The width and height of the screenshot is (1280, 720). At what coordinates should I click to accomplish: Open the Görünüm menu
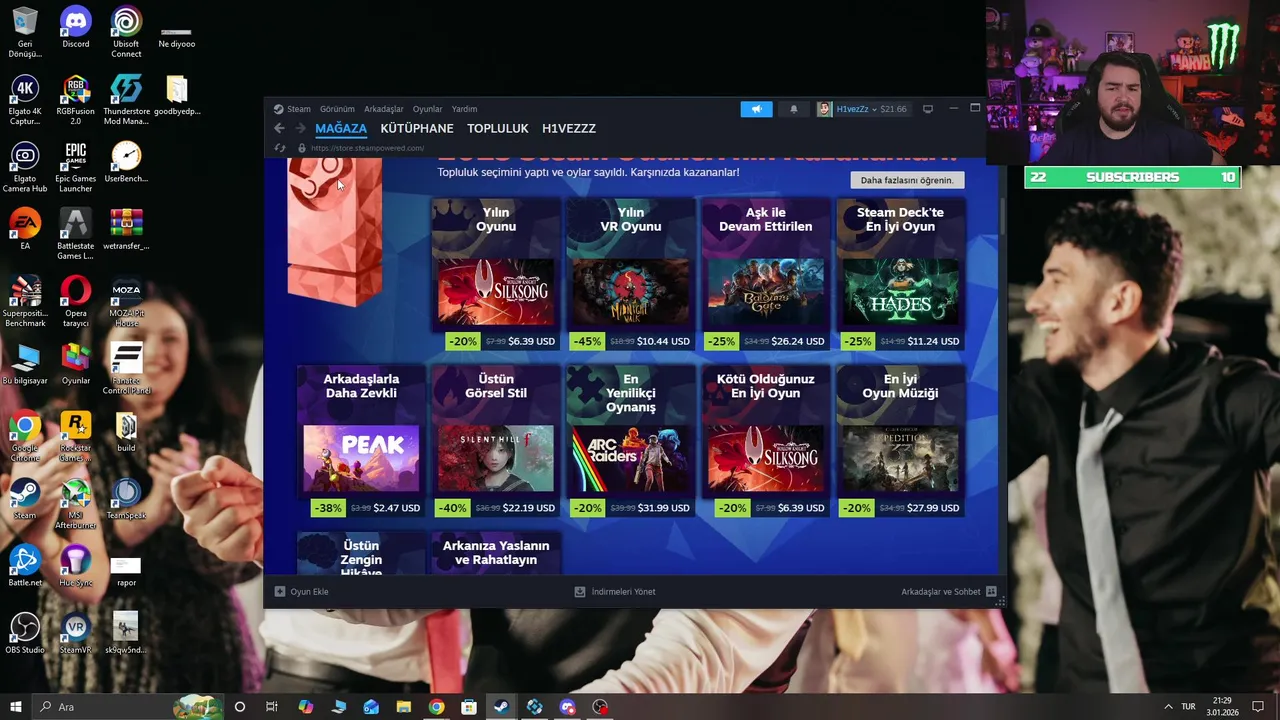[337, 109]
